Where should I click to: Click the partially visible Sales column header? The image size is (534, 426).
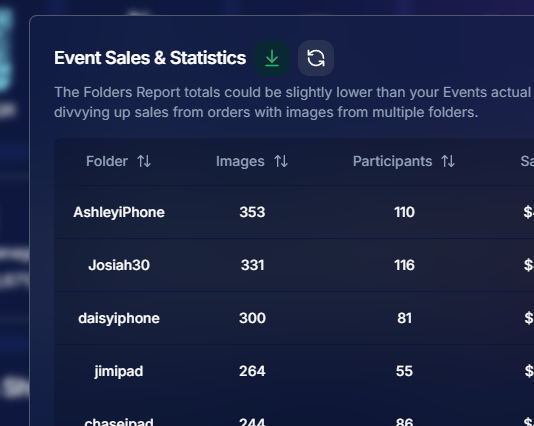tap(527, 161)
